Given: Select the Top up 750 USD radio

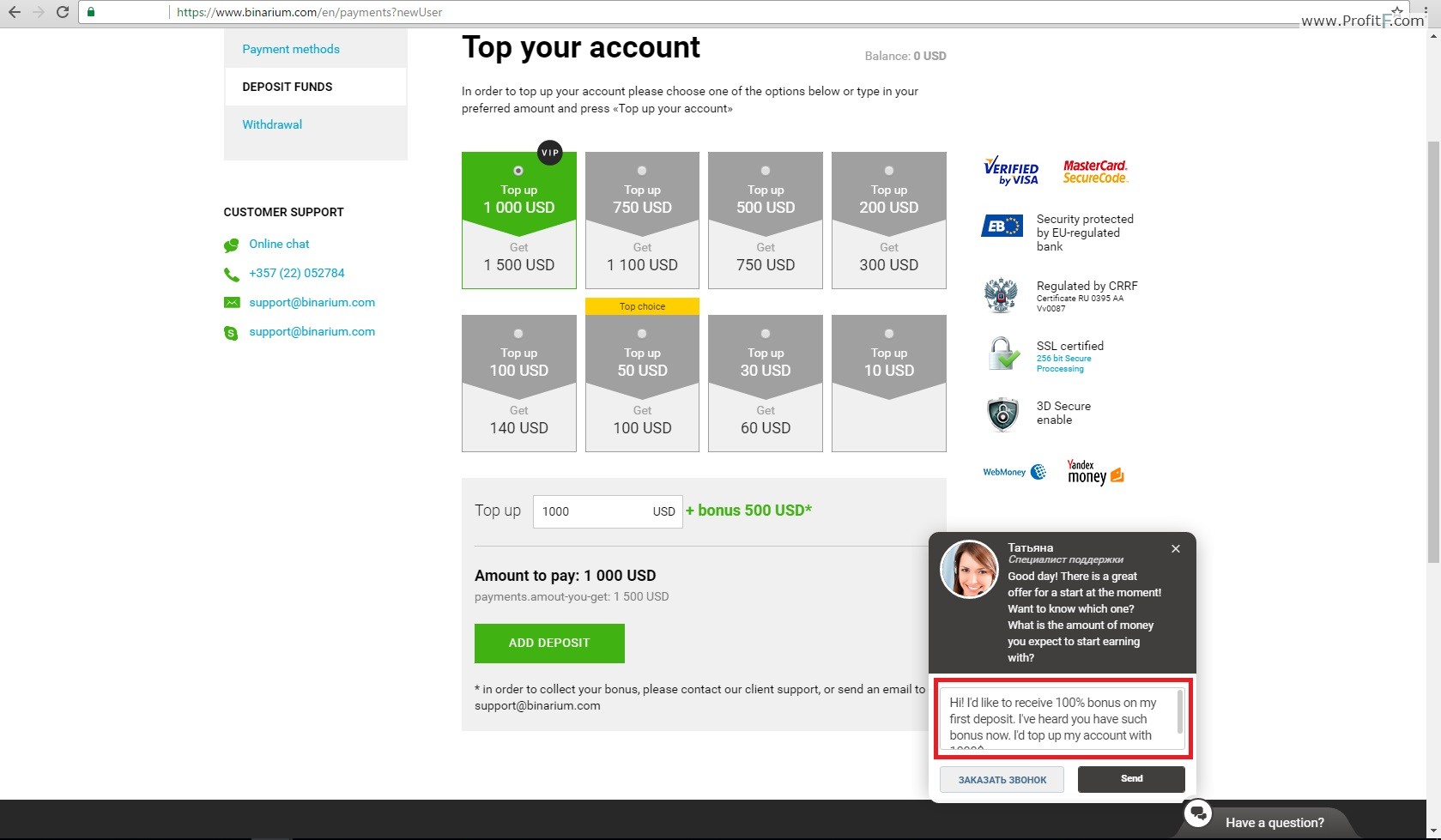Looking at the screenshot, I should click(642, 171).
